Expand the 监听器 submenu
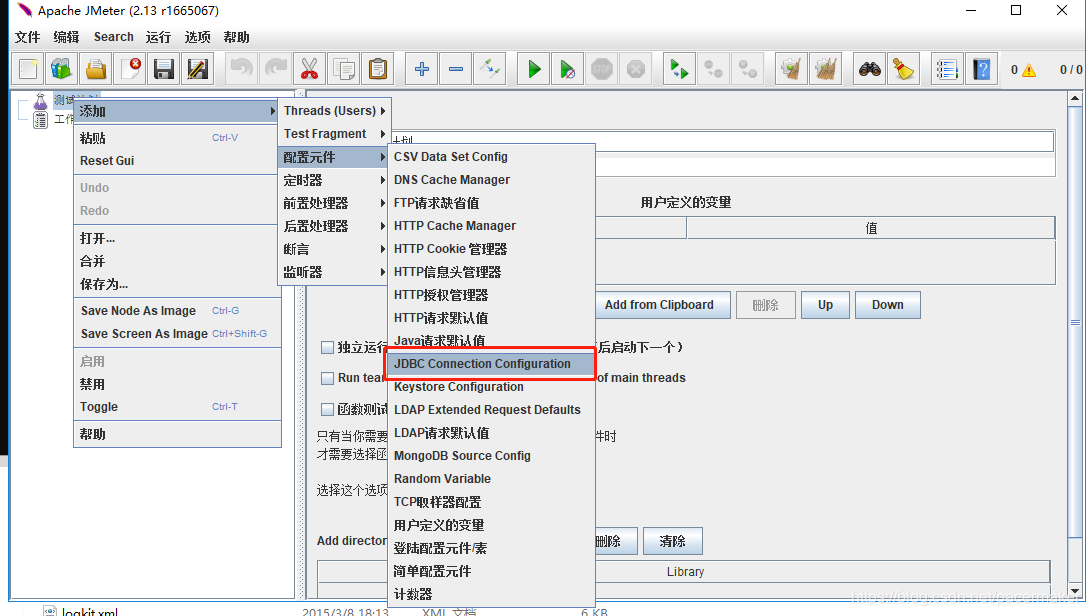Screen dimensions: 1091x616 (334, 272)
